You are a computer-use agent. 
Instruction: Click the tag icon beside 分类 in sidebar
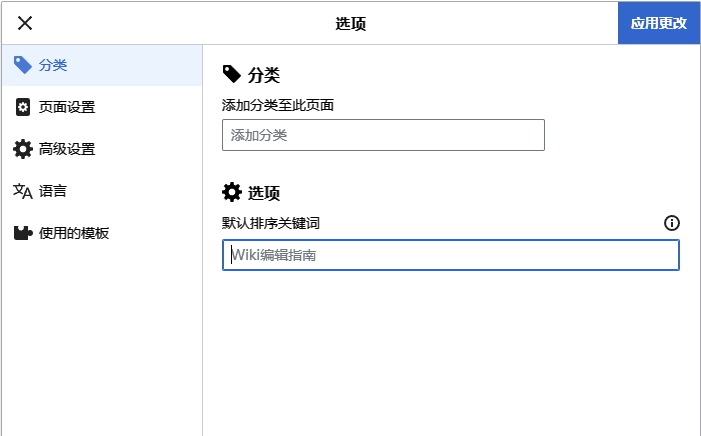point(22,65)
